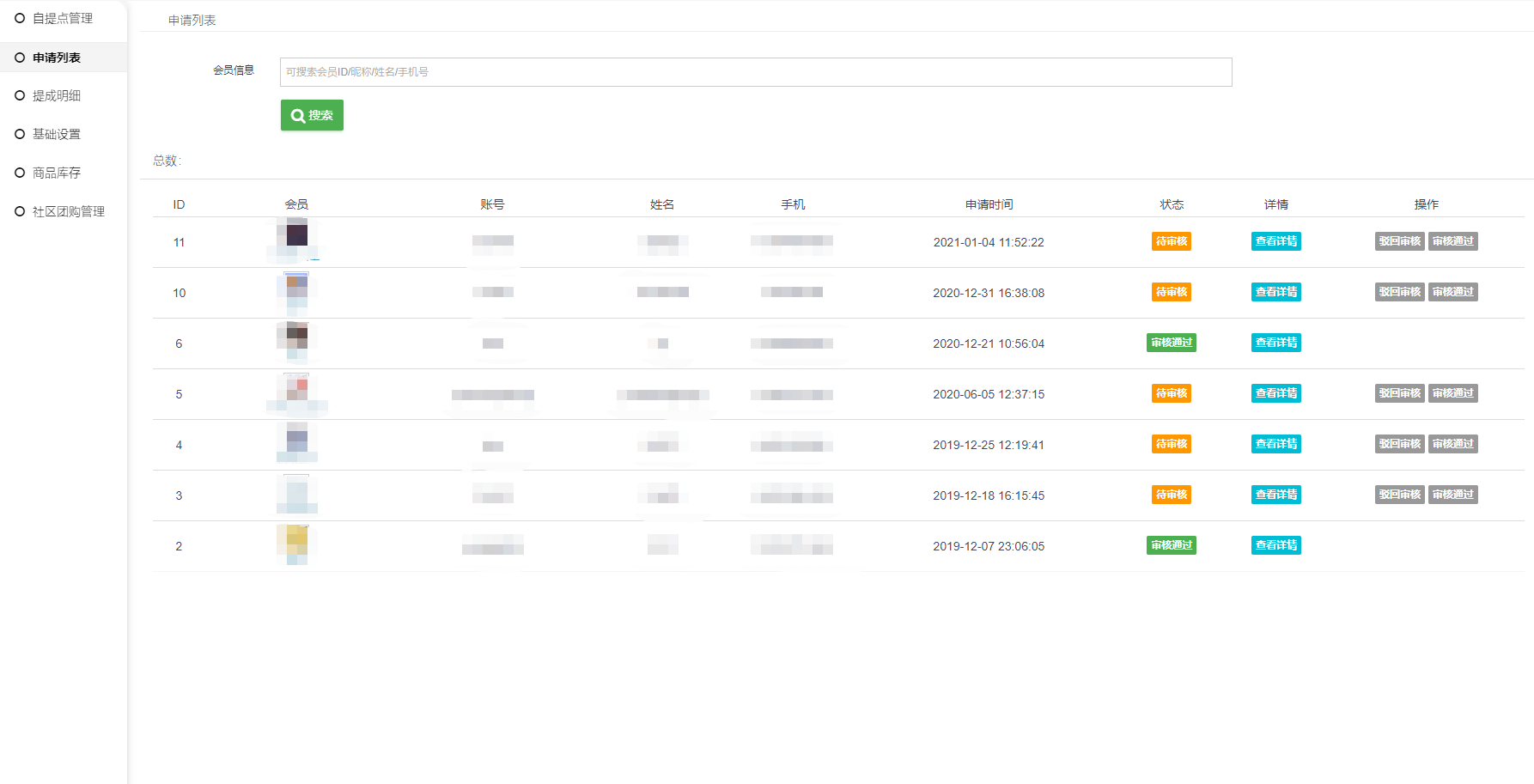Click the member avatar in row ID 2
Viewport: 1534px width, 784px height.
tap(296, 540)
